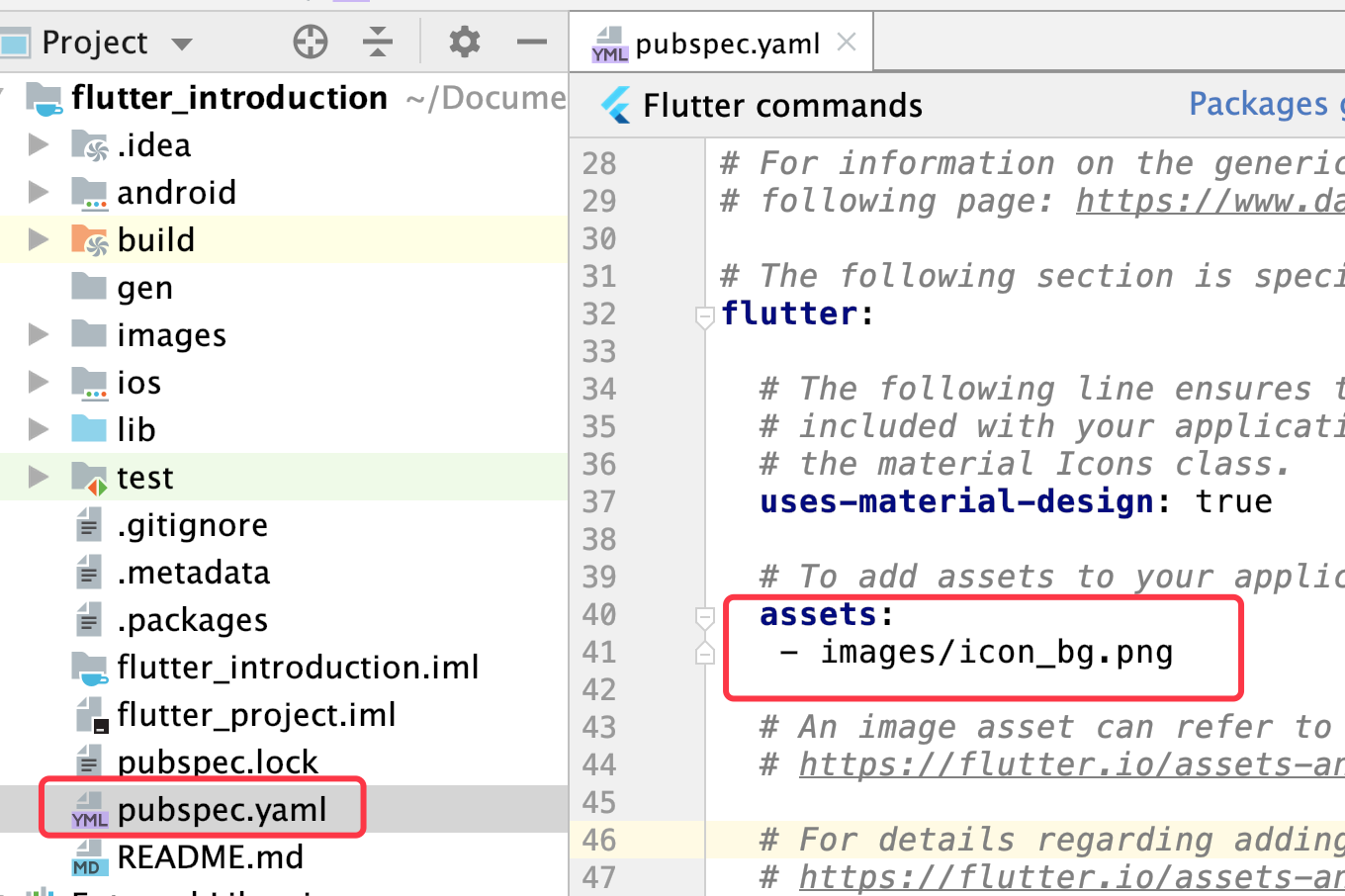Click the locate/scroll from source crosshair icon

click(x=311, y=42)
